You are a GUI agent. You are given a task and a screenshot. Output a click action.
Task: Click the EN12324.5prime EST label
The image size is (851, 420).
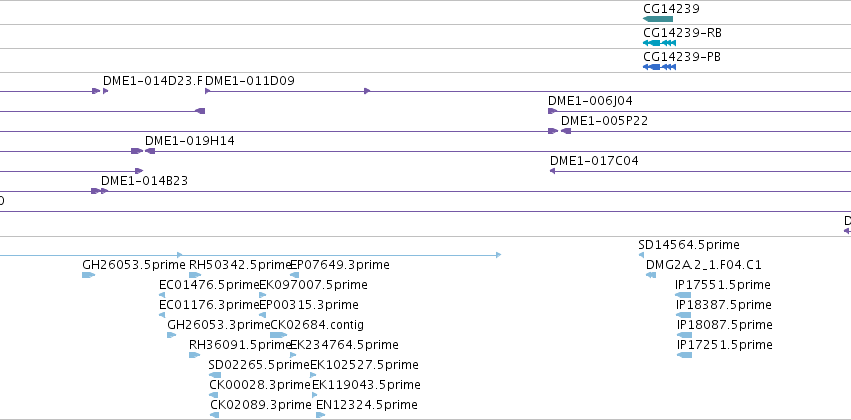(x=367, y=405)
